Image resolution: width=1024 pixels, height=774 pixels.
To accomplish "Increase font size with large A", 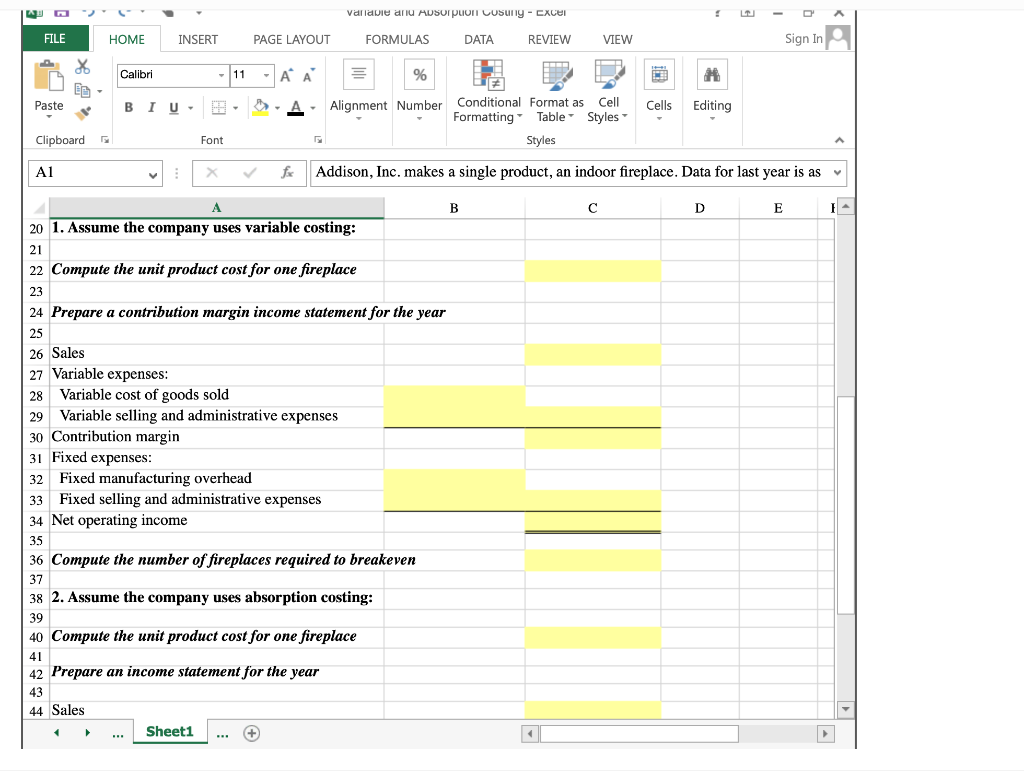I will [287, 75].
